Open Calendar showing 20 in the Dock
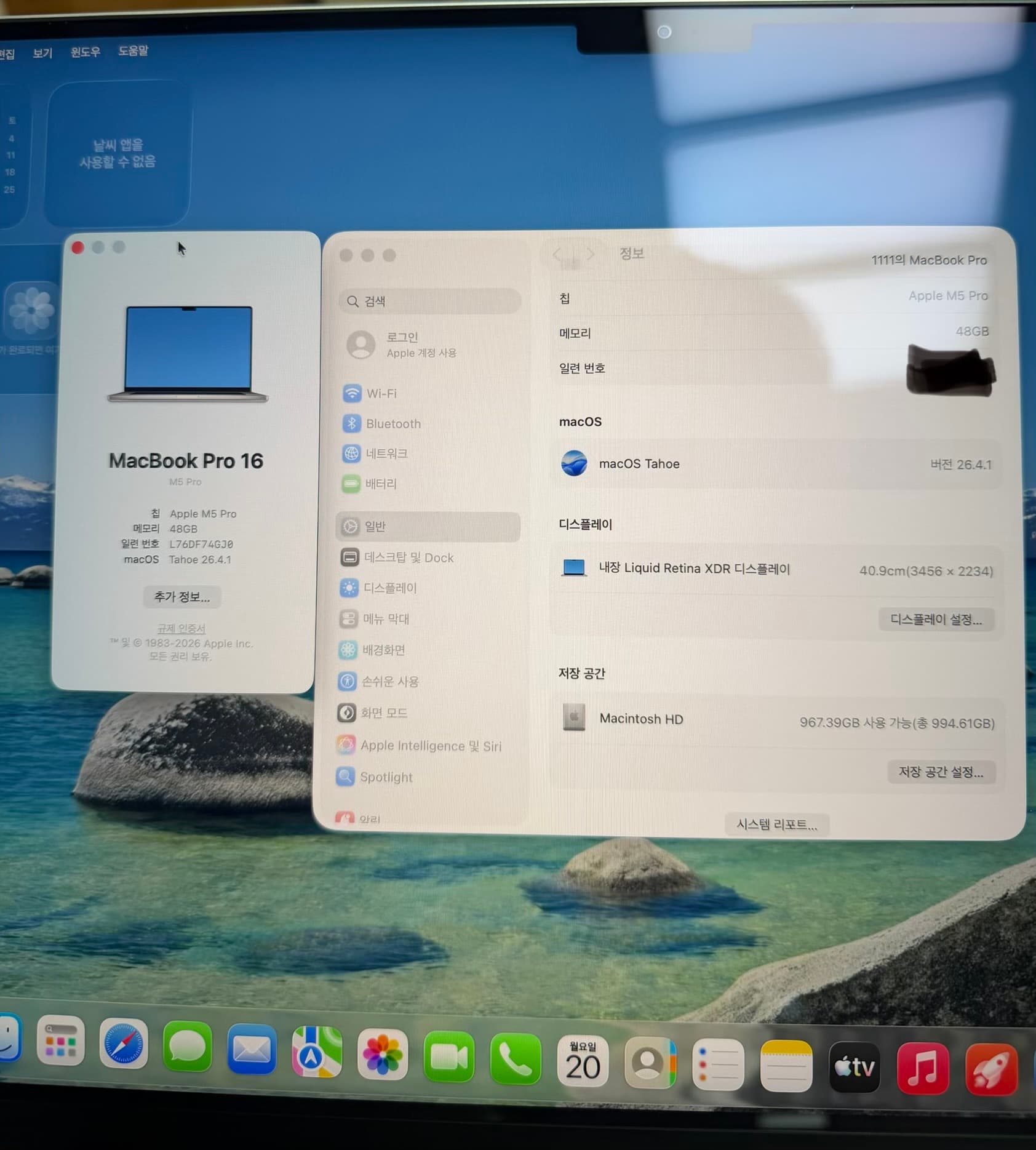This screenshot has width=1036, height=1150. (583, 1061)
